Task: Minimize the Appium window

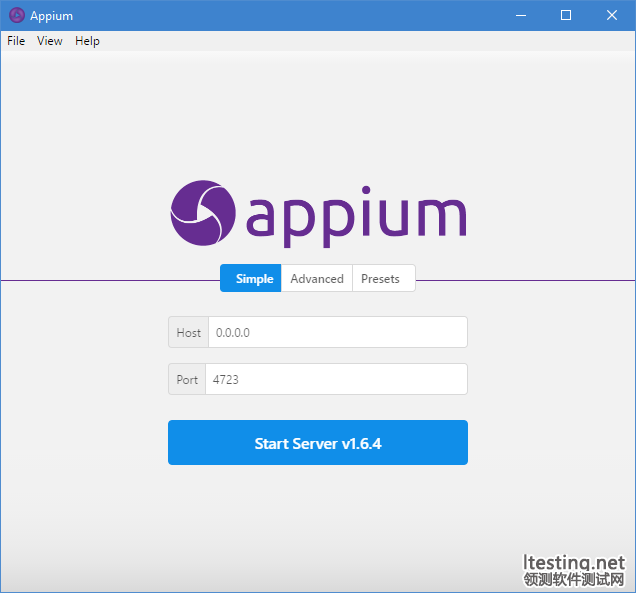Action: pyautogui.click(x=521, y=15)
